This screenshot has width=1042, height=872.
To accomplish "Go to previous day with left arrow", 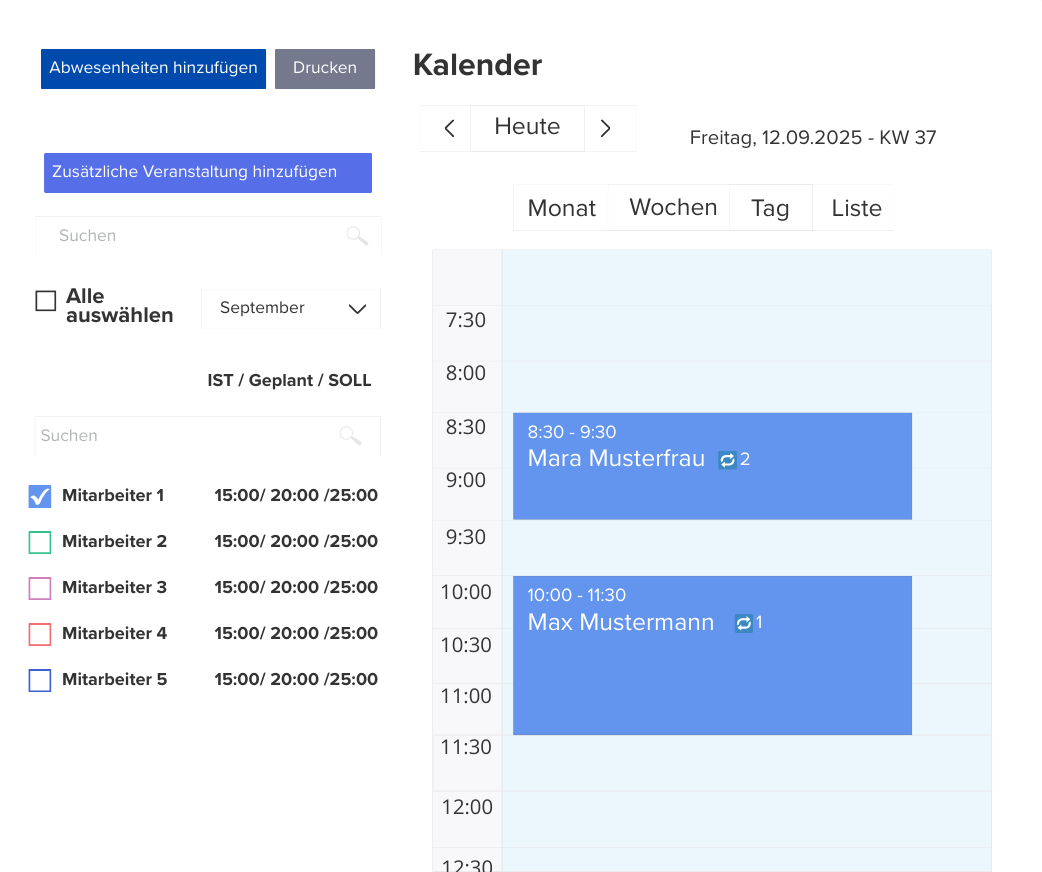I will point(449,128).
